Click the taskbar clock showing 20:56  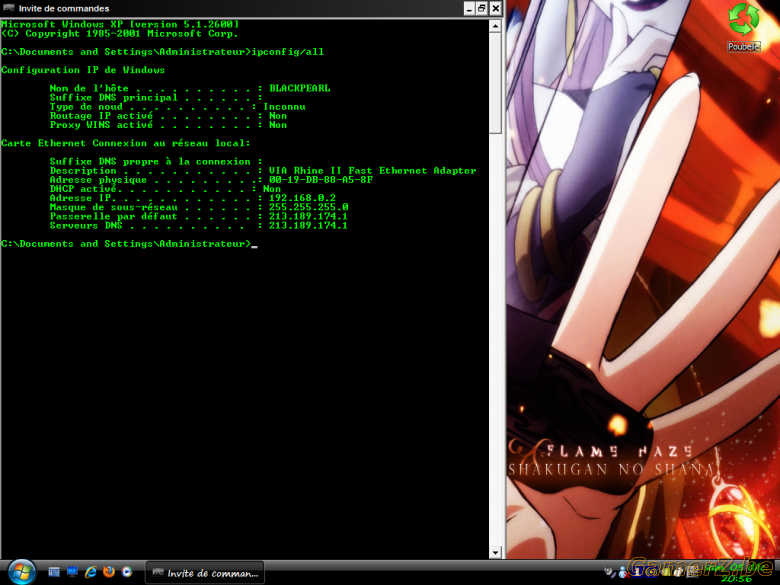(x=738, y=579)
